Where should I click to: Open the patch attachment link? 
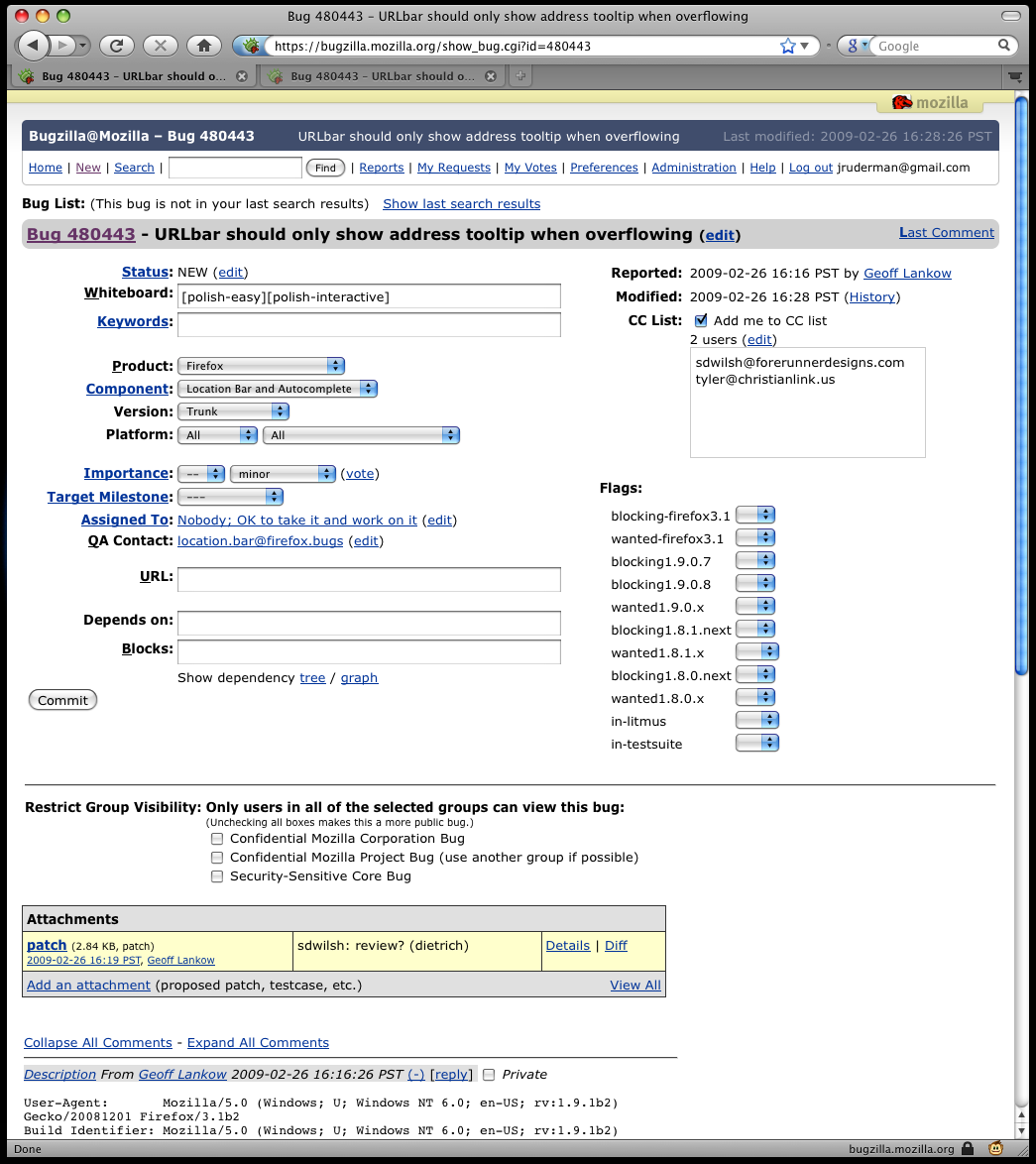click(x=47, y=945)
